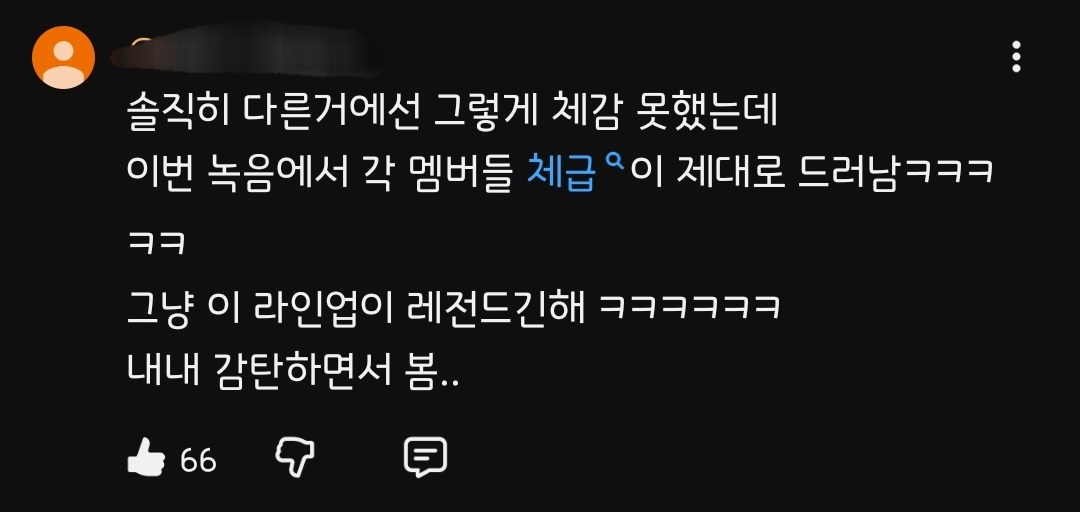
Task: Click the first line starting with 솔직히
Action: click(453, 112)
